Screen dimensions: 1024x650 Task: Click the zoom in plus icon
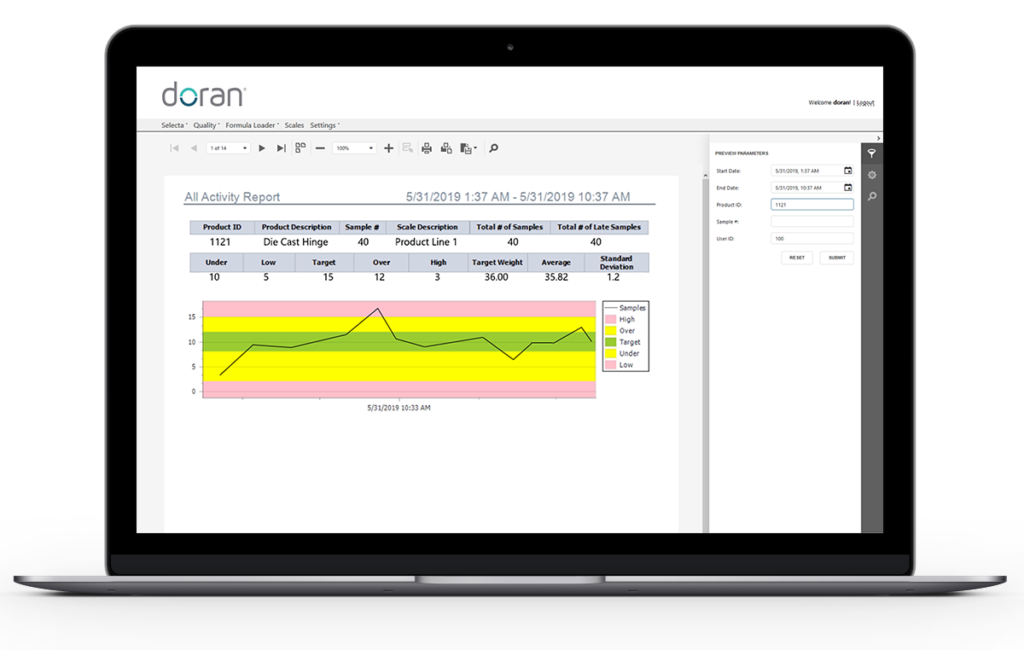(x=389, y=148)
